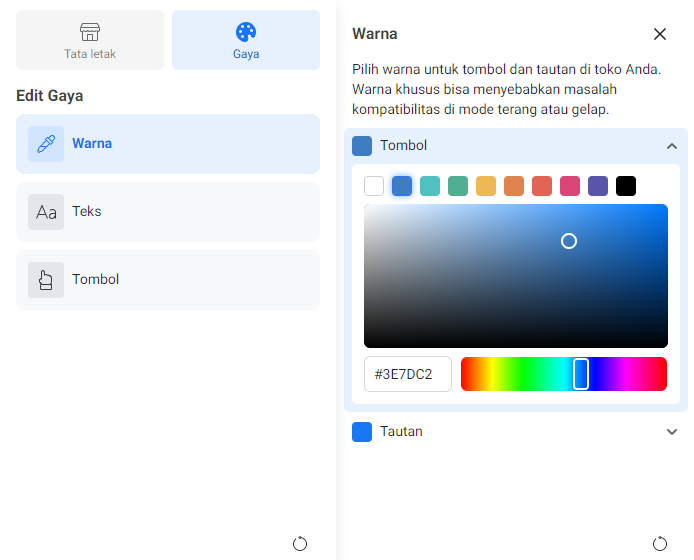Click the Edit Gaya heading
Screen dimensions: 694x560
click(x=50, y=96)
